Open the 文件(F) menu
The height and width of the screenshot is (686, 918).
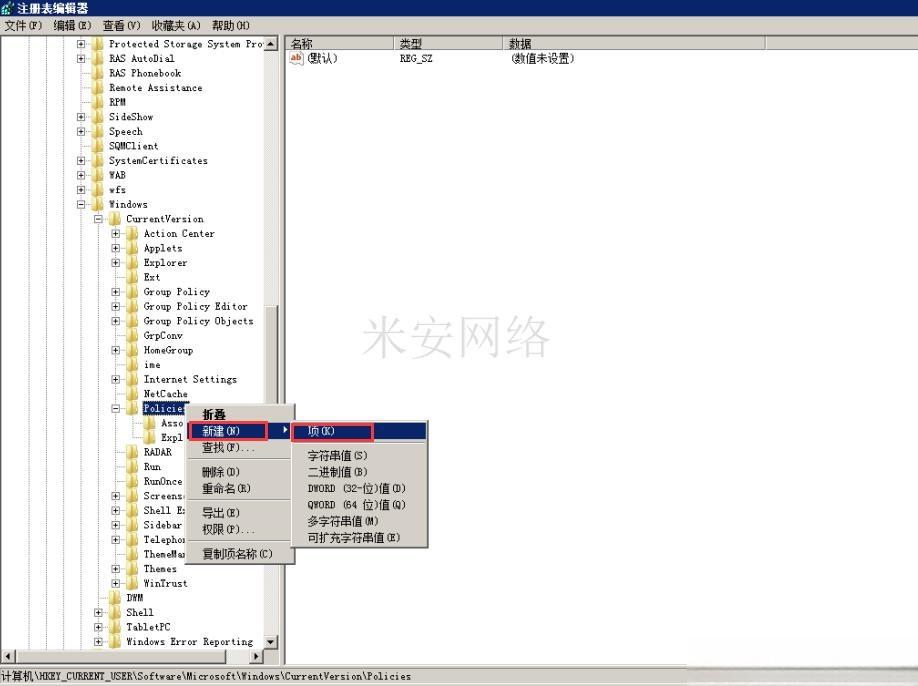pos(23,26)
